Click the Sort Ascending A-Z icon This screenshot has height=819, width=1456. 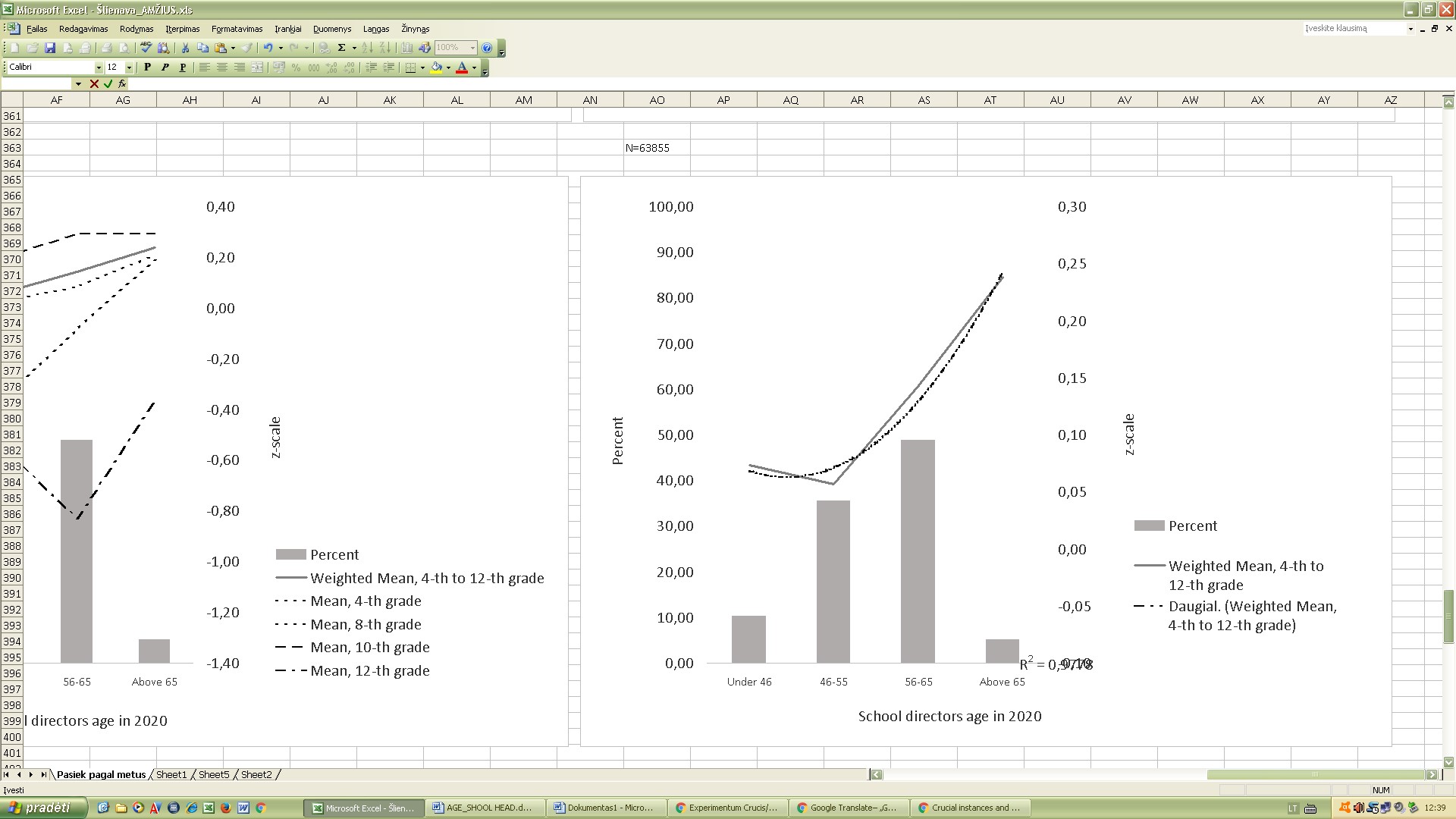click(x=368, y=48)
